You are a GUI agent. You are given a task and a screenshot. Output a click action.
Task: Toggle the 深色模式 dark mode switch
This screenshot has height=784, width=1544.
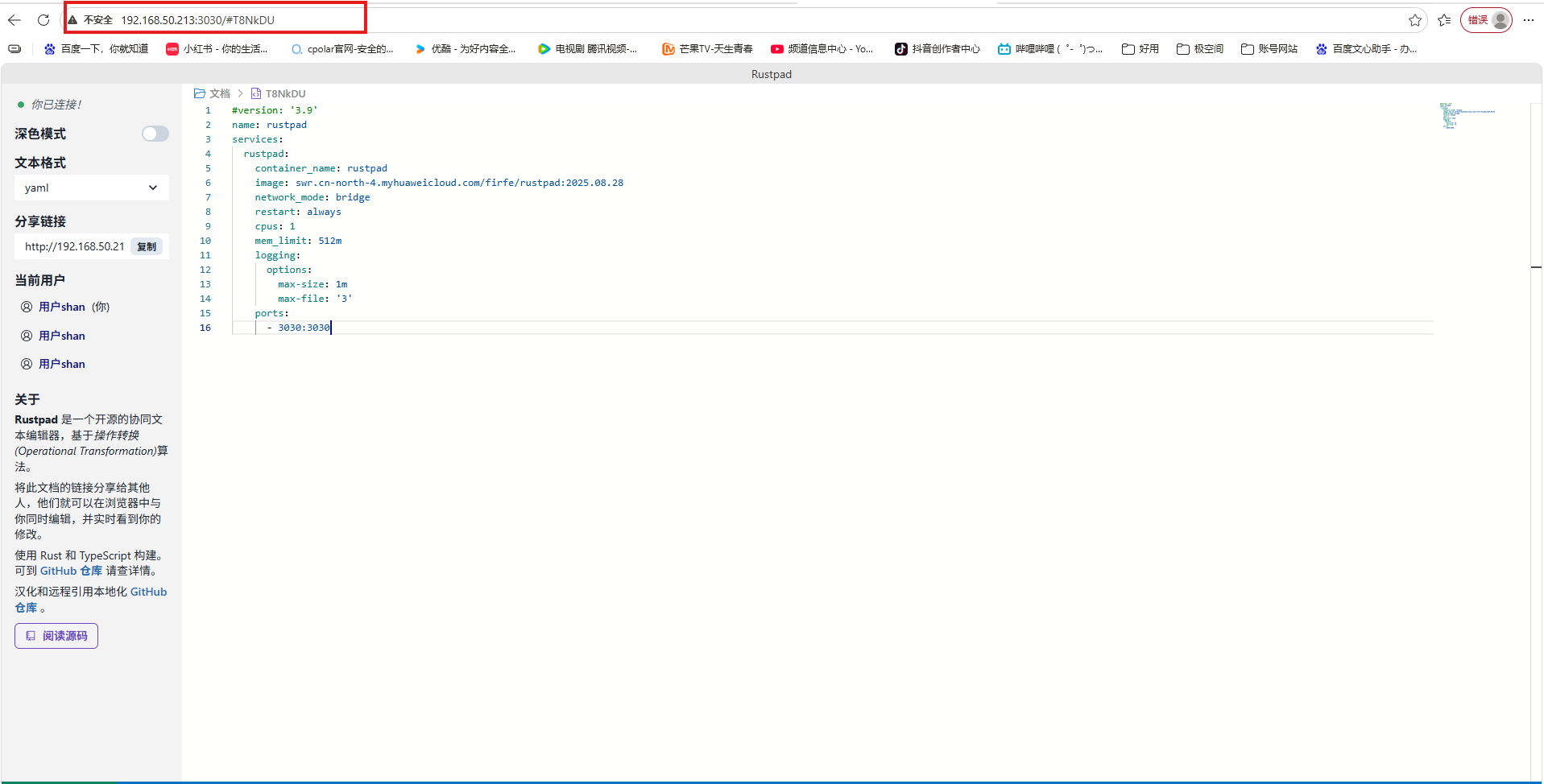coord(155,134)
